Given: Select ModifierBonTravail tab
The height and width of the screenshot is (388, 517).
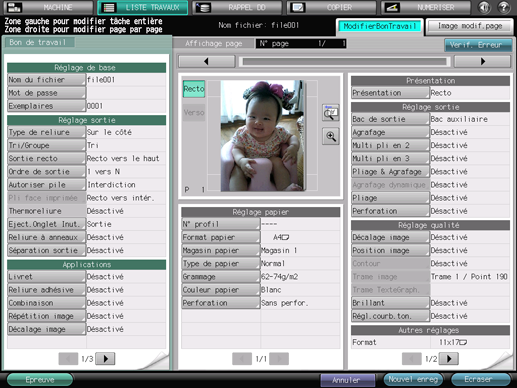Looking at the screenshot, I should [380, 26].
